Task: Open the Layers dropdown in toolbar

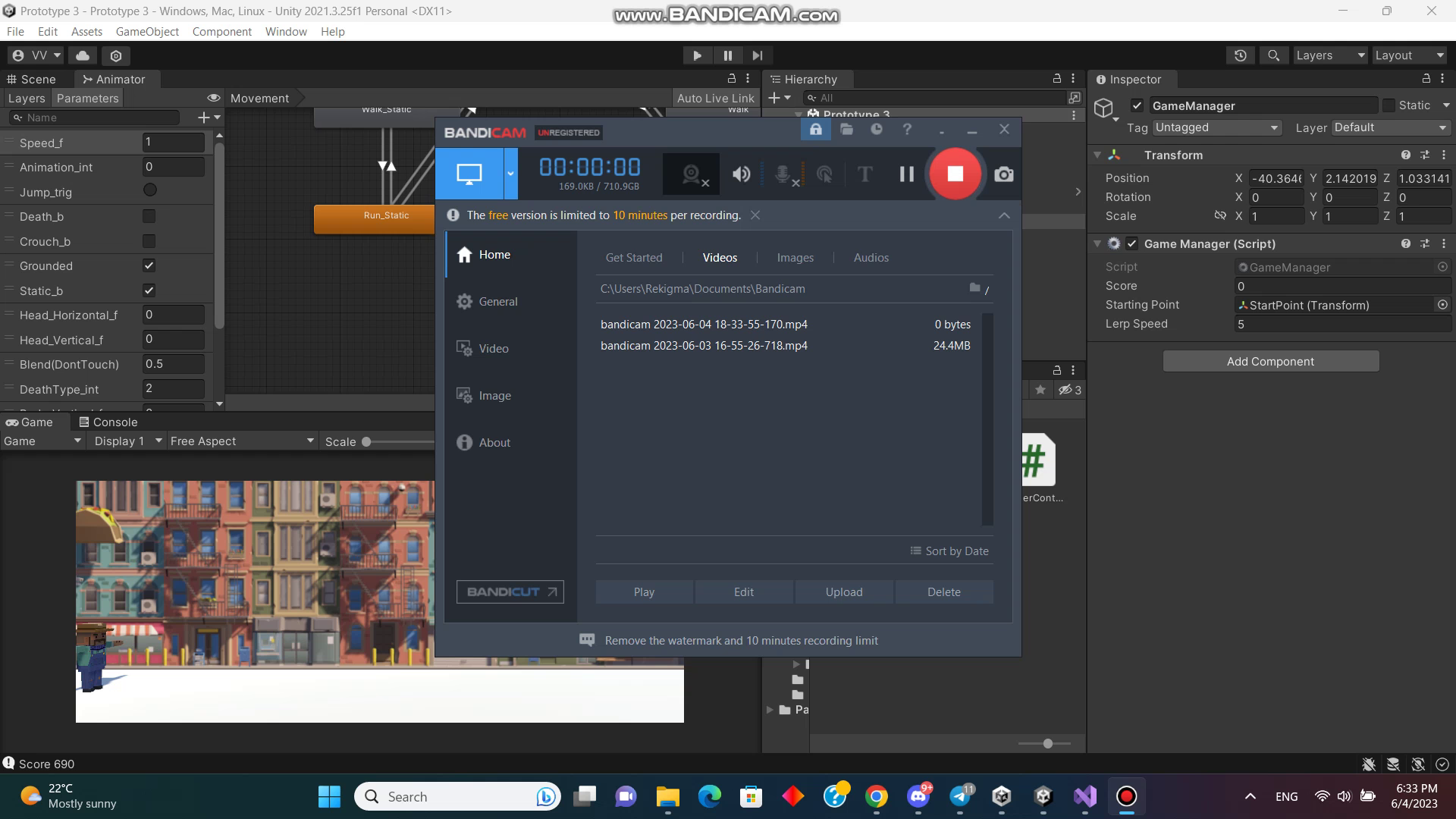Action: click(x=1329, y=55)
